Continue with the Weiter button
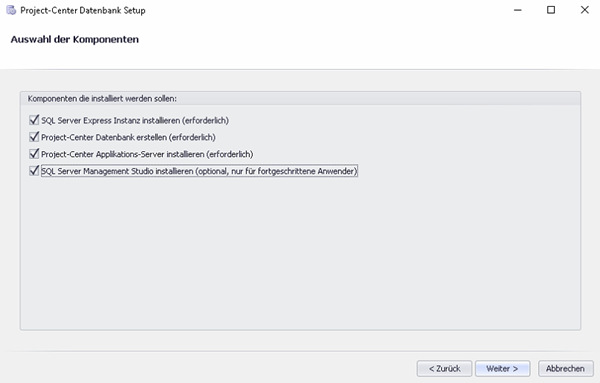 coord(502,368)
